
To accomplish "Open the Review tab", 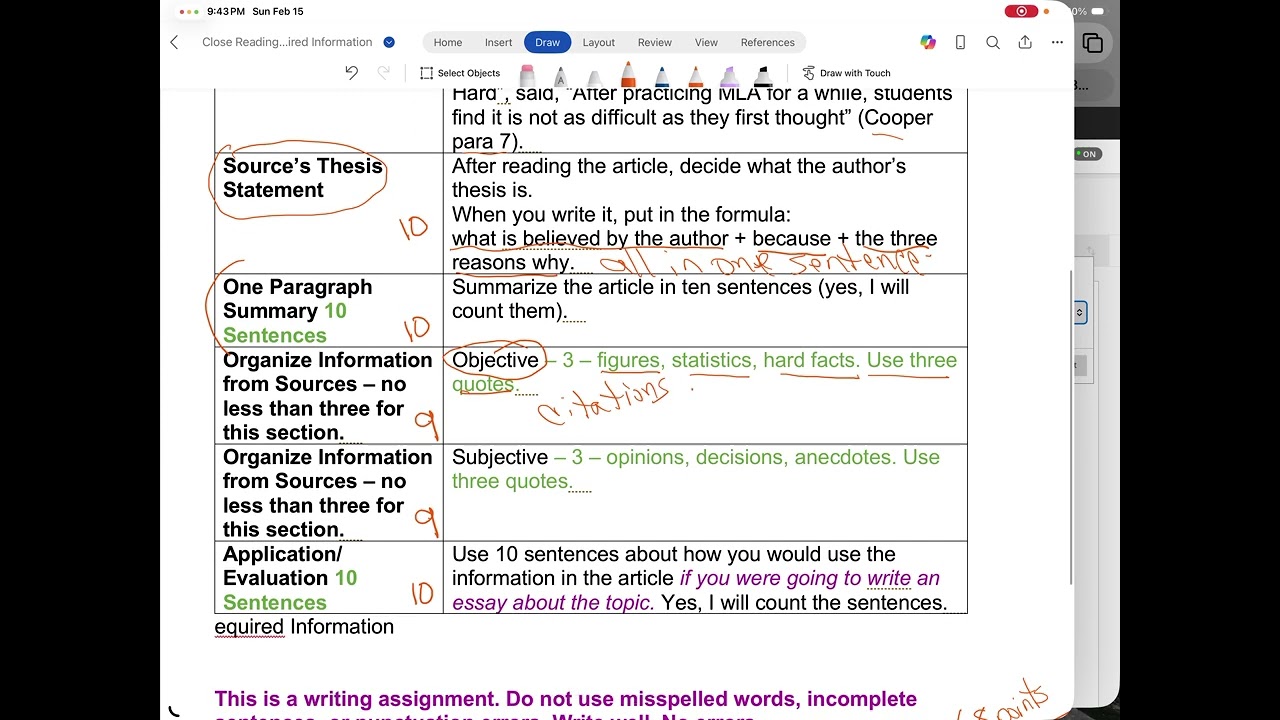I will [655, 42].
